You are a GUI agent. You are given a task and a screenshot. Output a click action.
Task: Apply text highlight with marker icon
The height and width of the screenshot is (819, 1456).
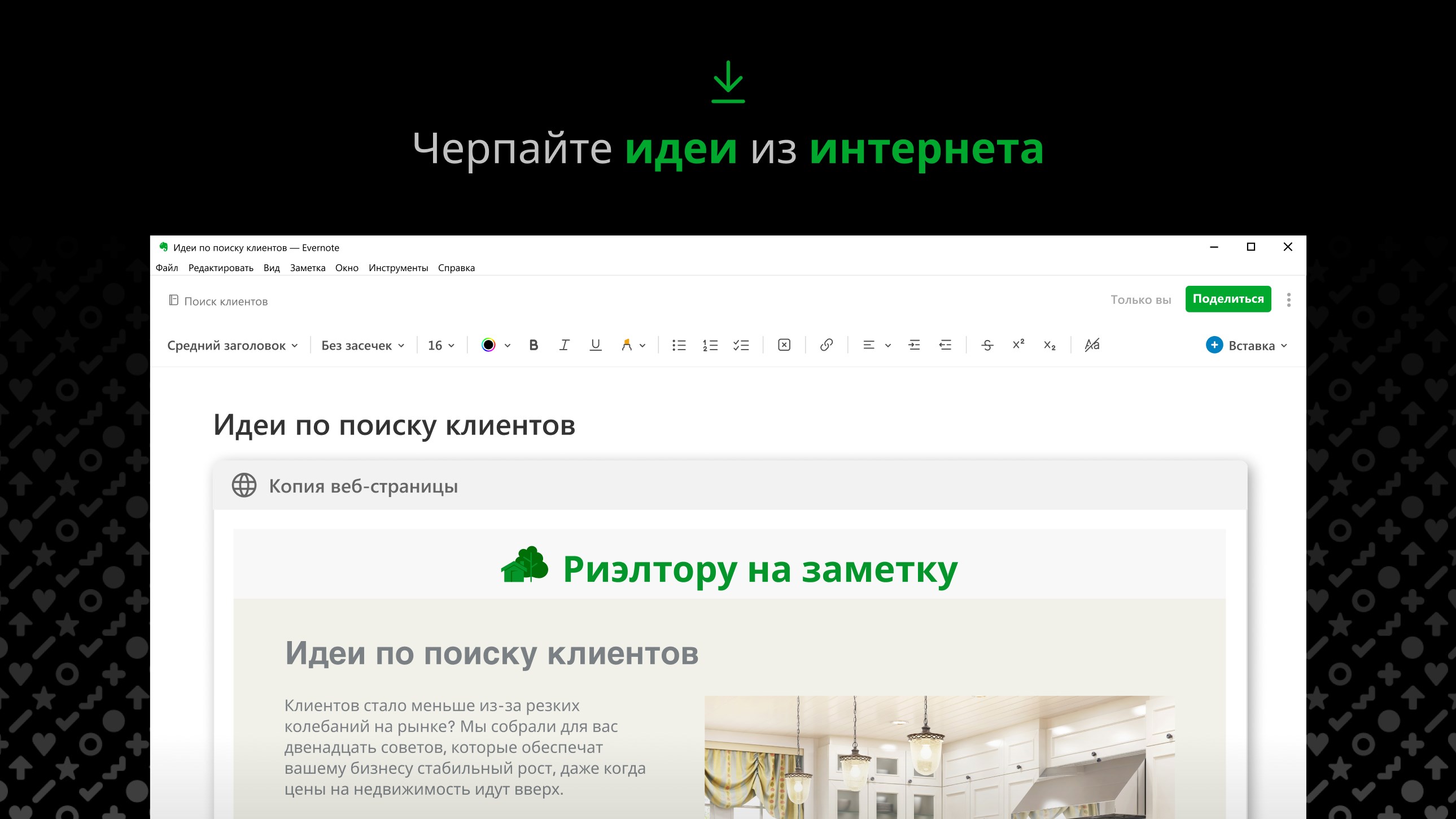point(626,345)
